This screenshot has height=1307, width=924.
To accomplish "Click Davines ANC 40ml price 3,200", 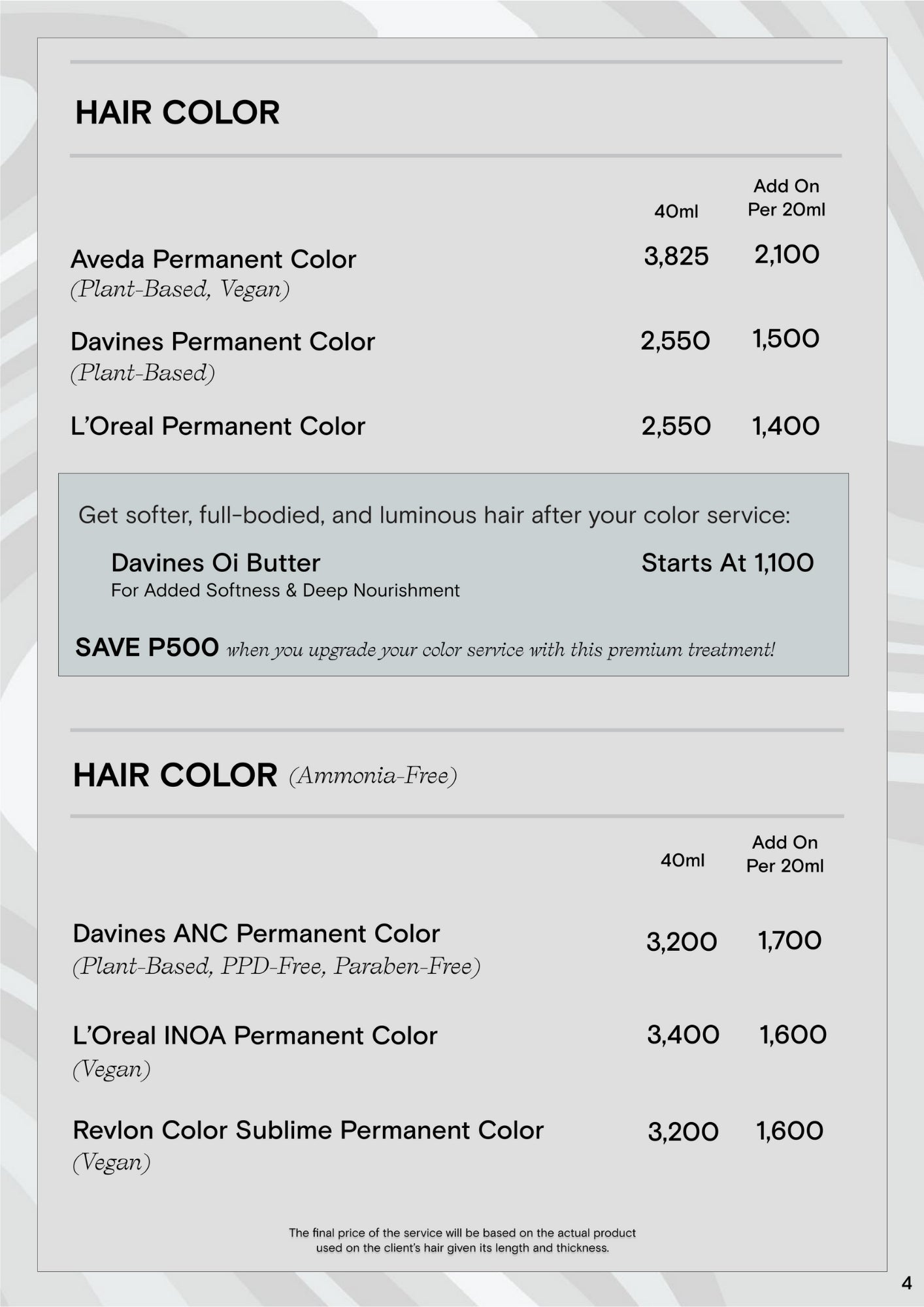I will [x=682, y=942].
